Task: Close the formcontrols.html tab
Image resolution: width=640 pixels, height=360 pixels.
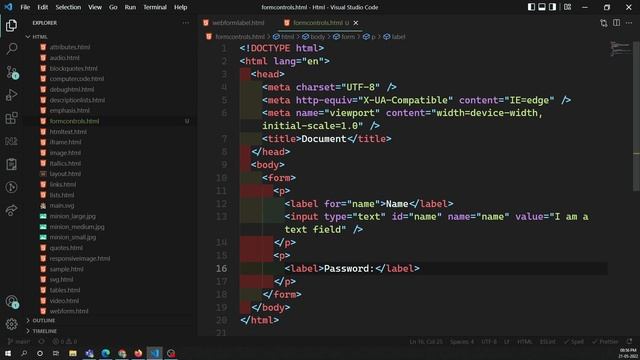Action: pyautogui.click(x=356, y=23)
